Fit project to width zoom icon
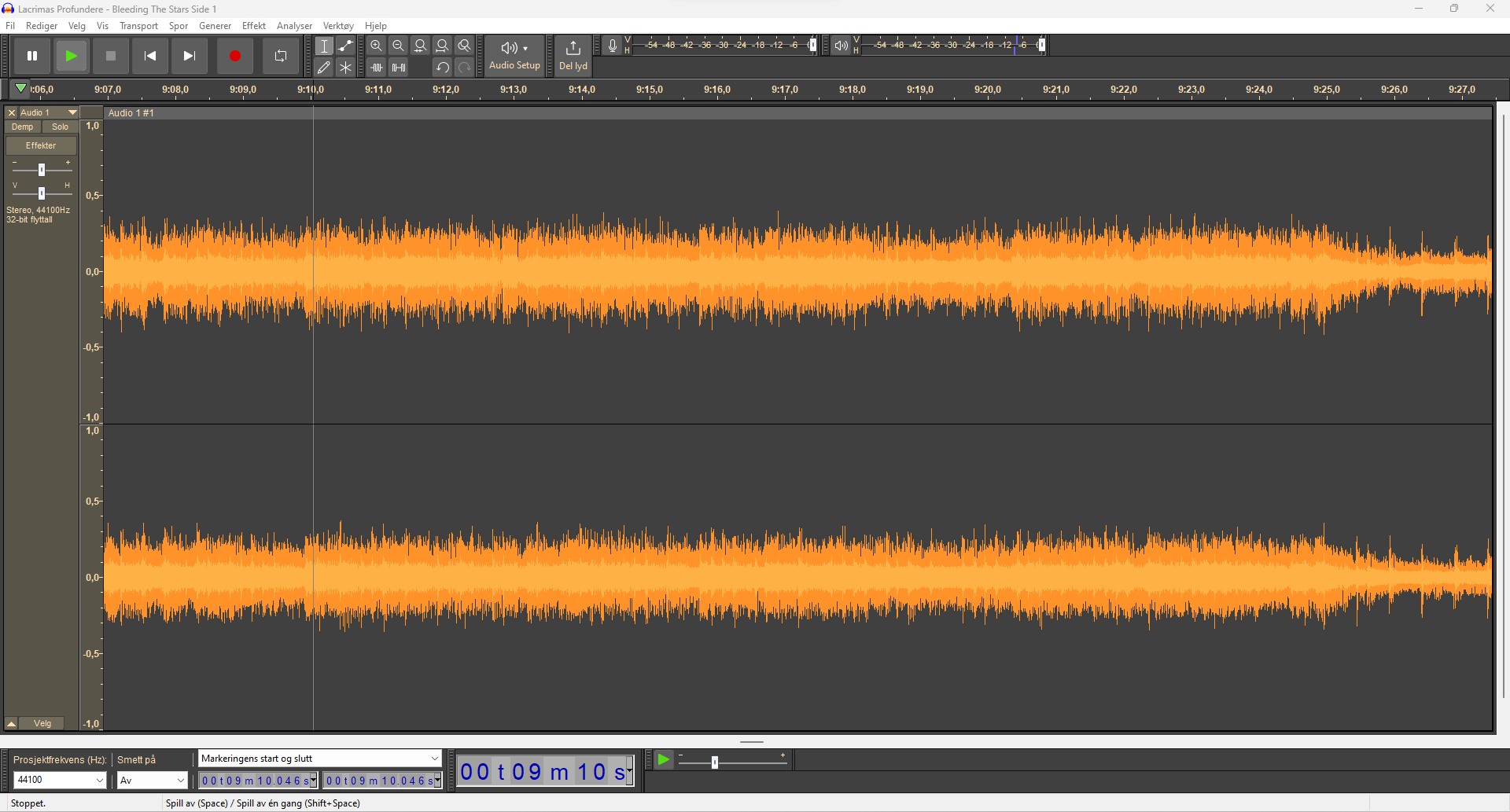Viewport: 1510px width, 812px height. click(443, 46)
